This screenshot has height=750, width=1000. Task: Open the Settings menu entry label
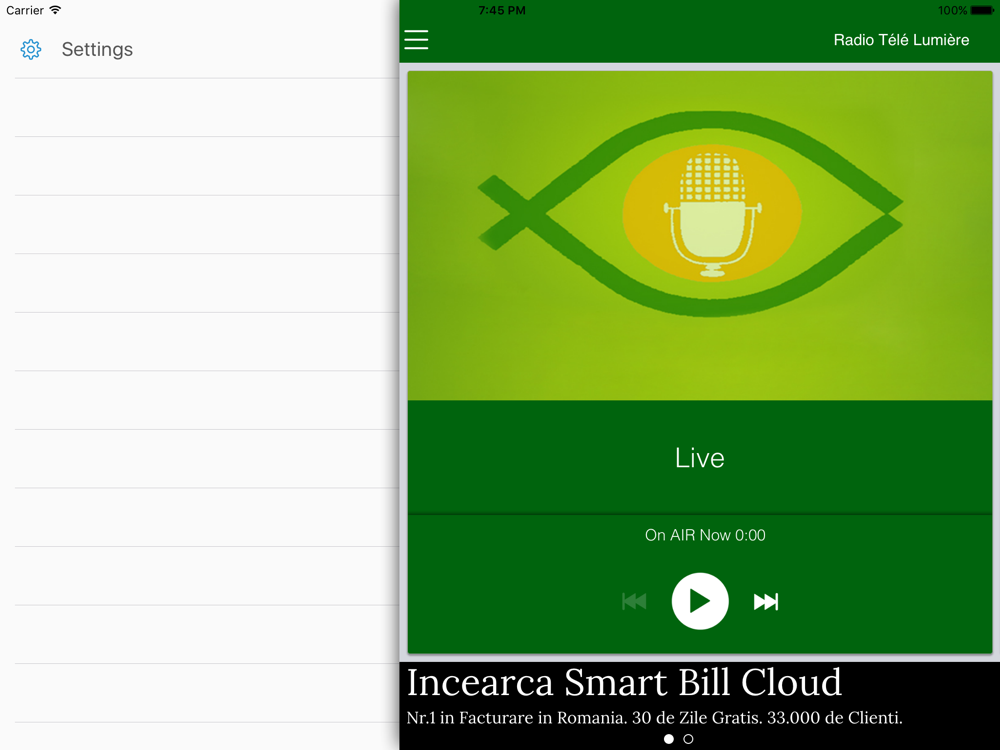click(x=97, y=49)
